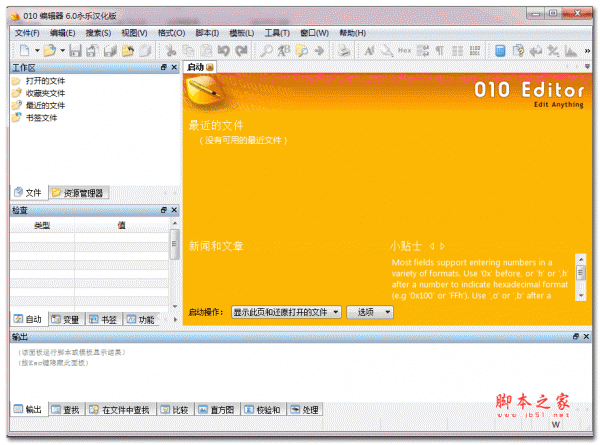
Task: Click the Histogram chart toolbar icon
Action: point(571,51)
